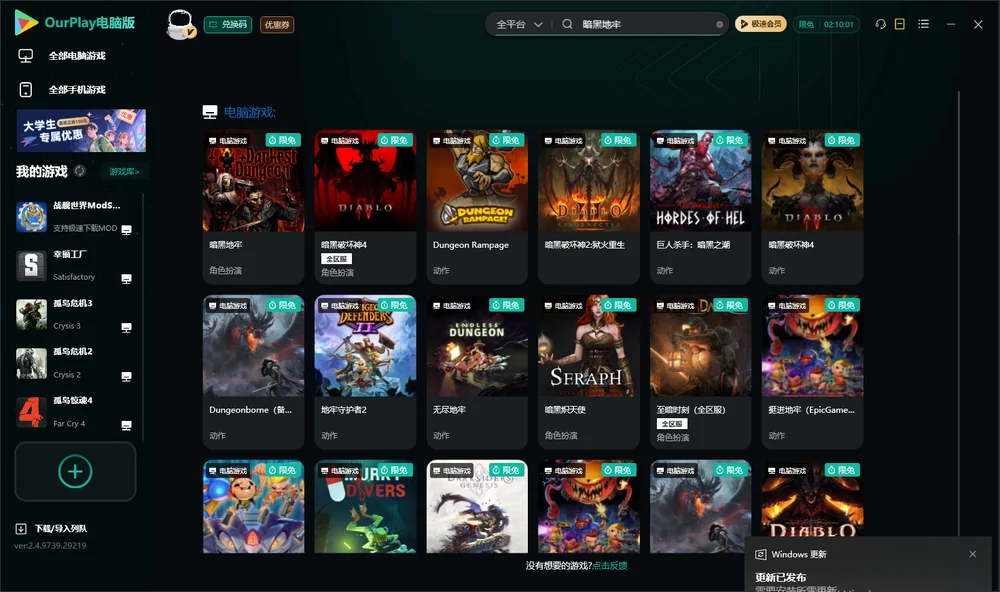Screen dimensions: 1000x592
Task: Add a game with the plus button
Action: 75,471
